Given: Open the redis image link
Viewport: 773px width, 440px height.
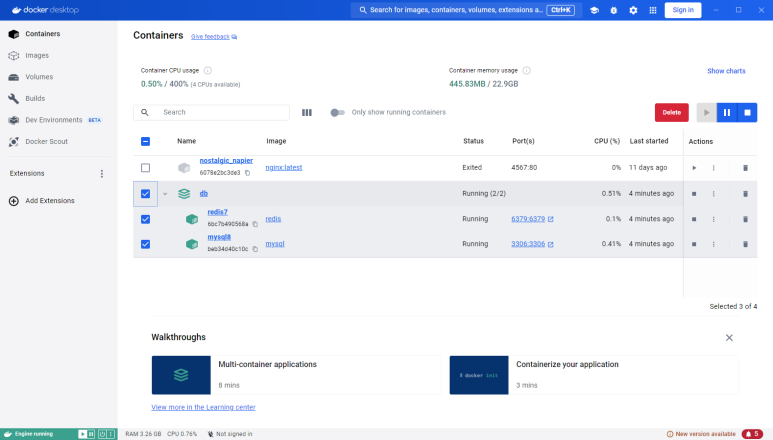Looking at the screenshot, I should coord(273,219).
